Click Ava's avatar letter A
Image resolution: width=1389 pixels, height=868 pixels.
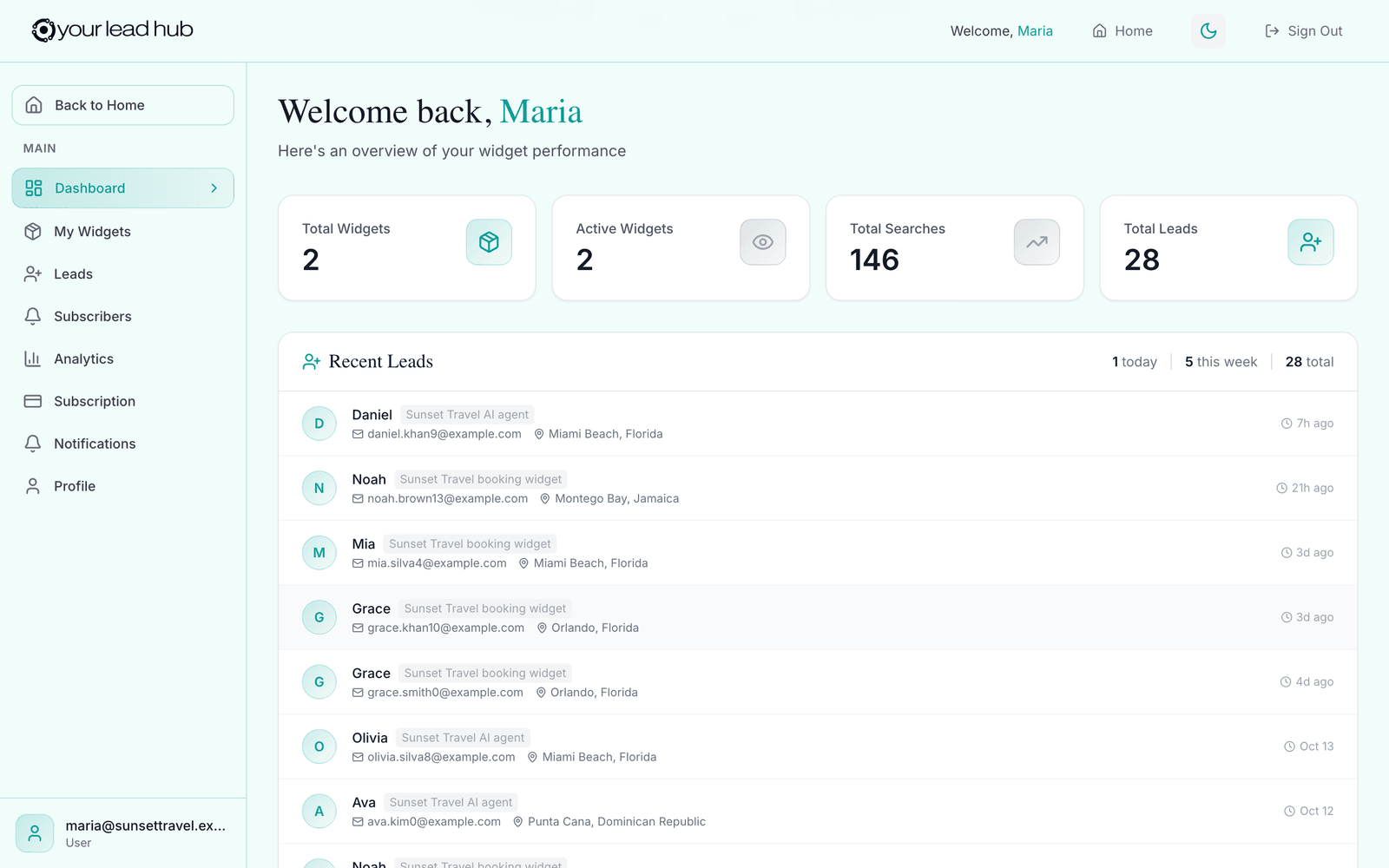pyautogui.click(x=319, y=812)
